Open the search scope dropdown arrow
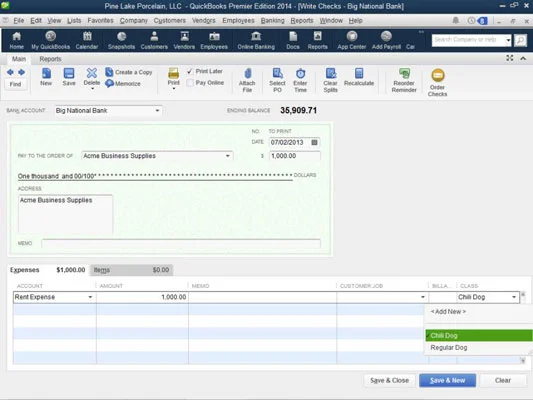Screen dimensions: 533x400 click(508, 40)
